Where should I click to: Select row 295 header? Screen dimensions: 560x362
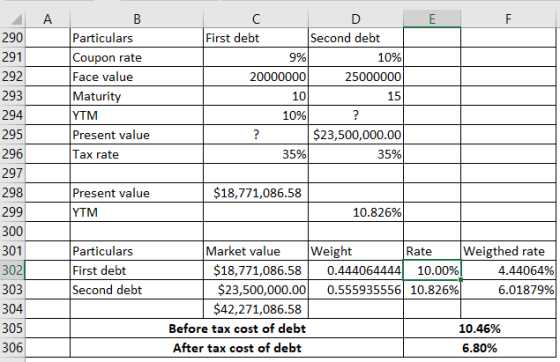(x=12, y=134)
